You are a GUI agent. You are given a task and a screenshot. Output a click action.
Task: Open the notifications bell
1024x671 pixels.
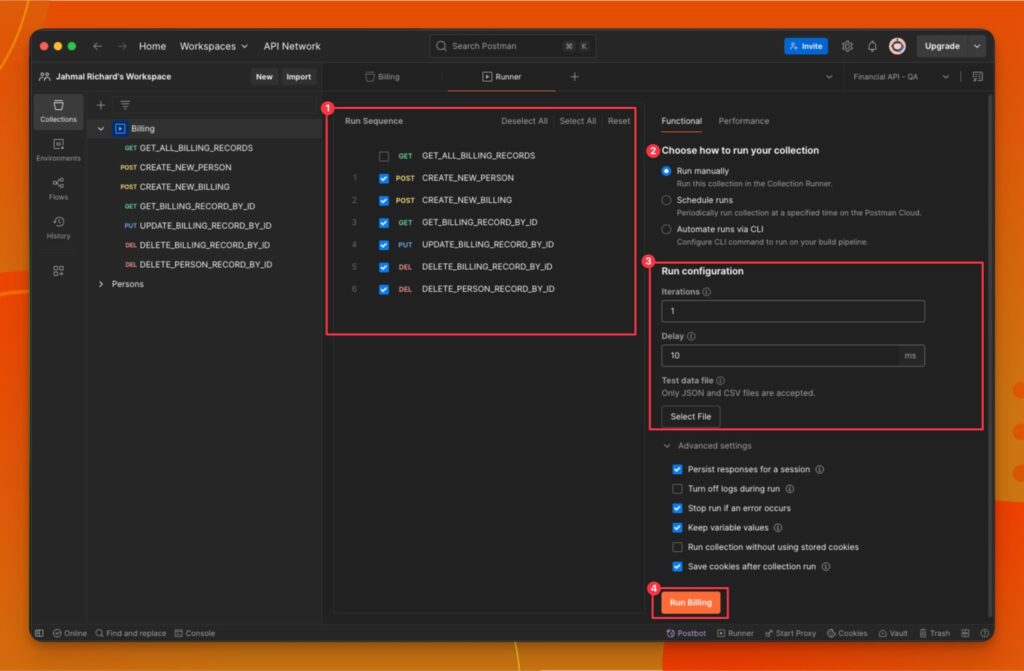pos(872,46)
